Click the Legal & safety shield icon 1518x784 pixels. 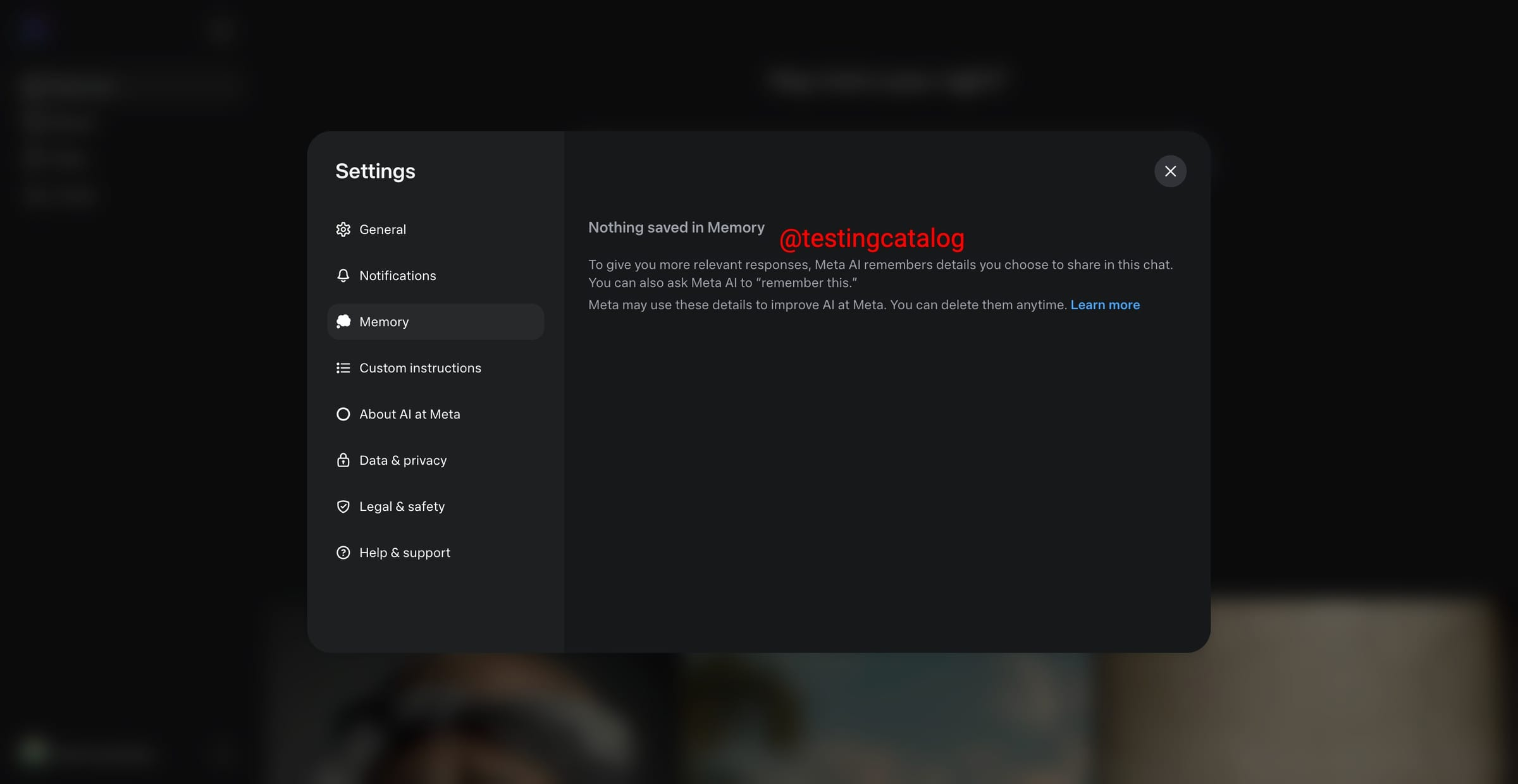click(x=343, y=506)
